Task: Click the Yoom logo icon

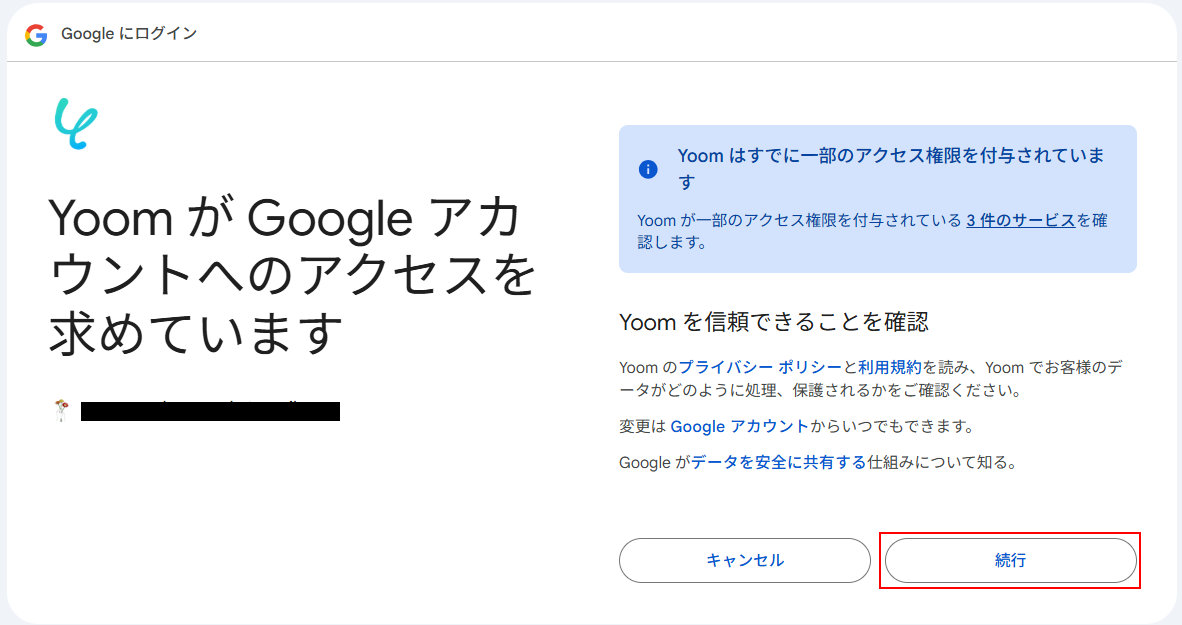Action: 76,124
